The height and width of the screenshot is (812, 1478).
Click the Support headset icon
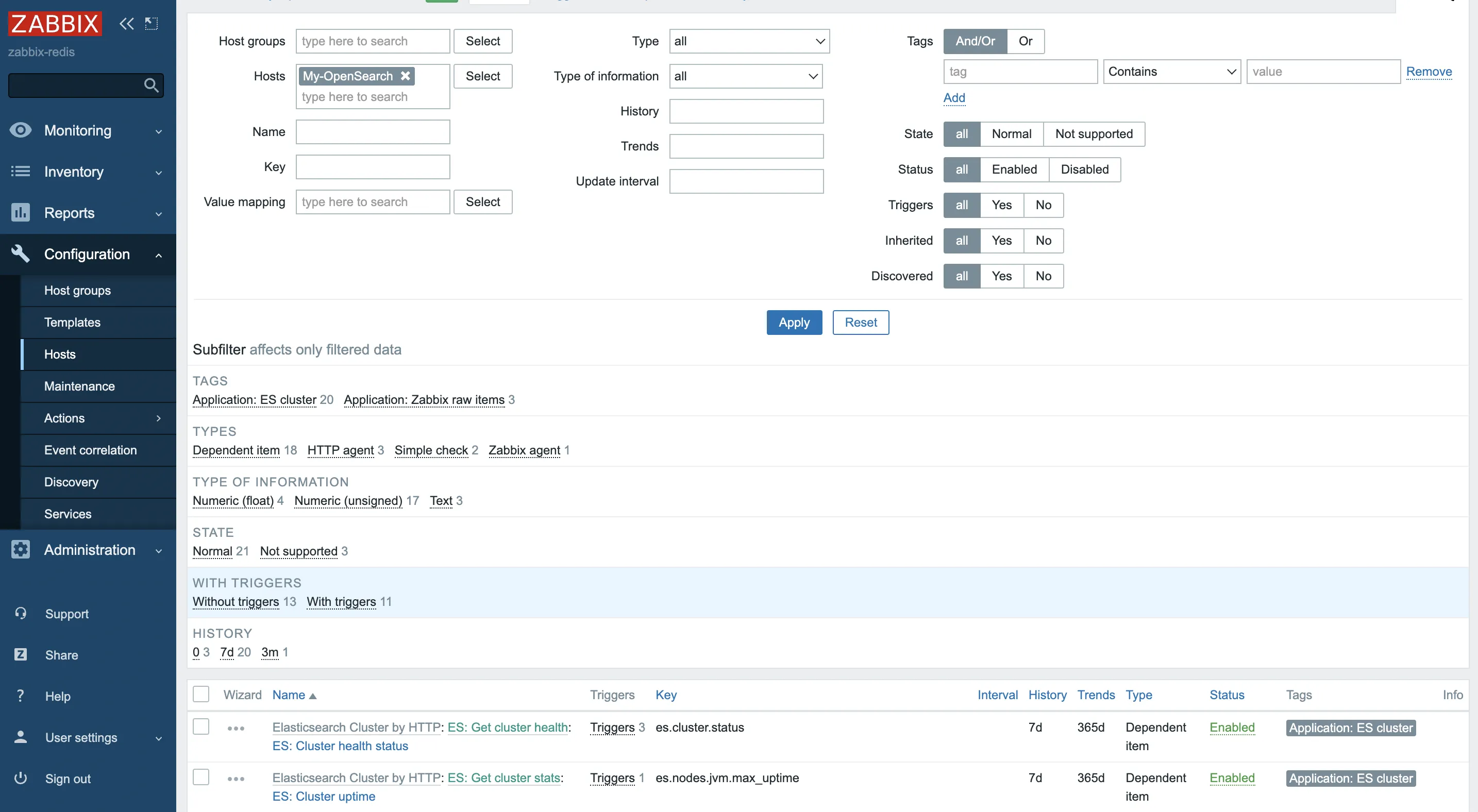pyautogui.click(x=21, y=613)
